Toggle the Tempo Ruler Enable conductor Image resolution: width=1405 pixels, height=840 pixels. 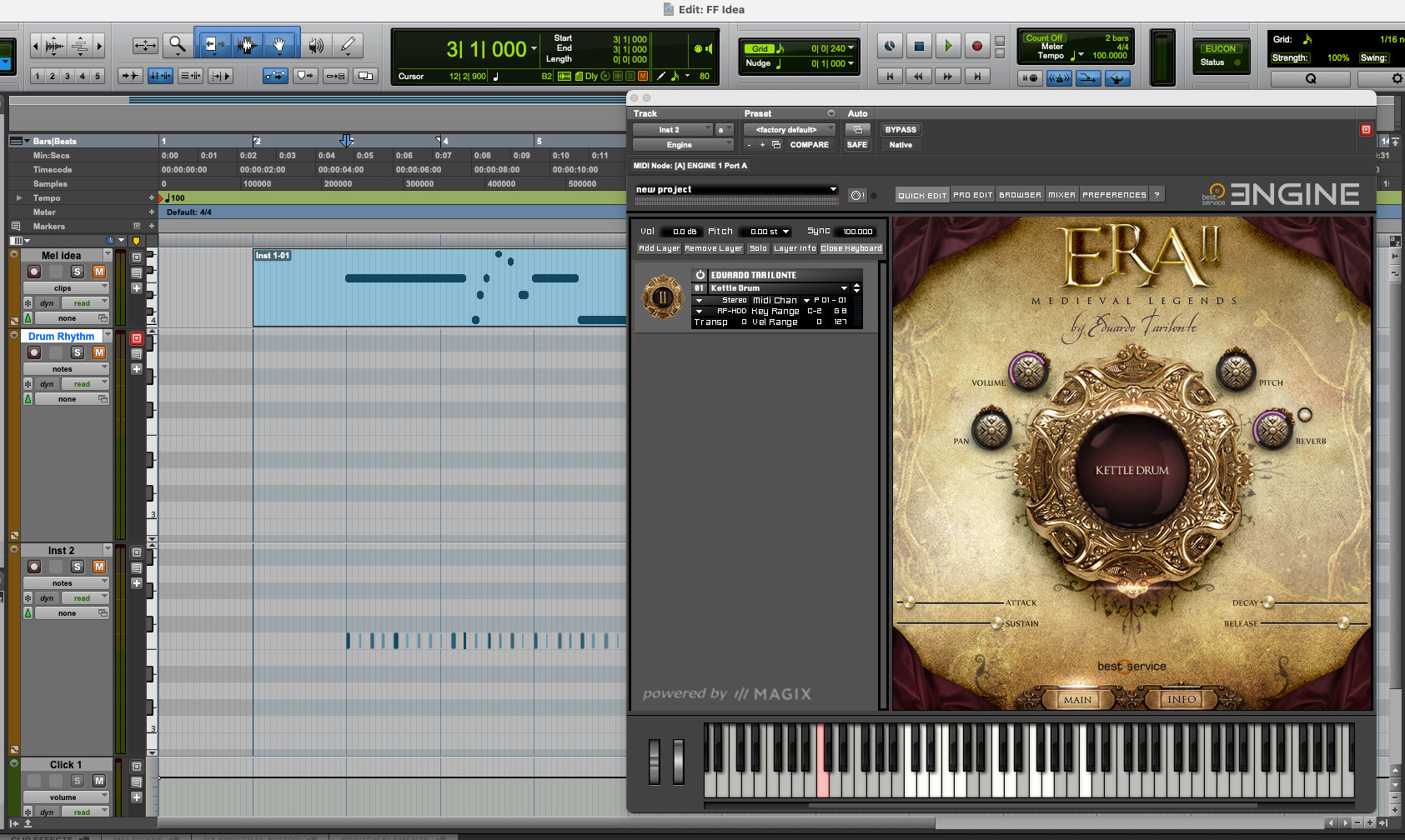1117,77
